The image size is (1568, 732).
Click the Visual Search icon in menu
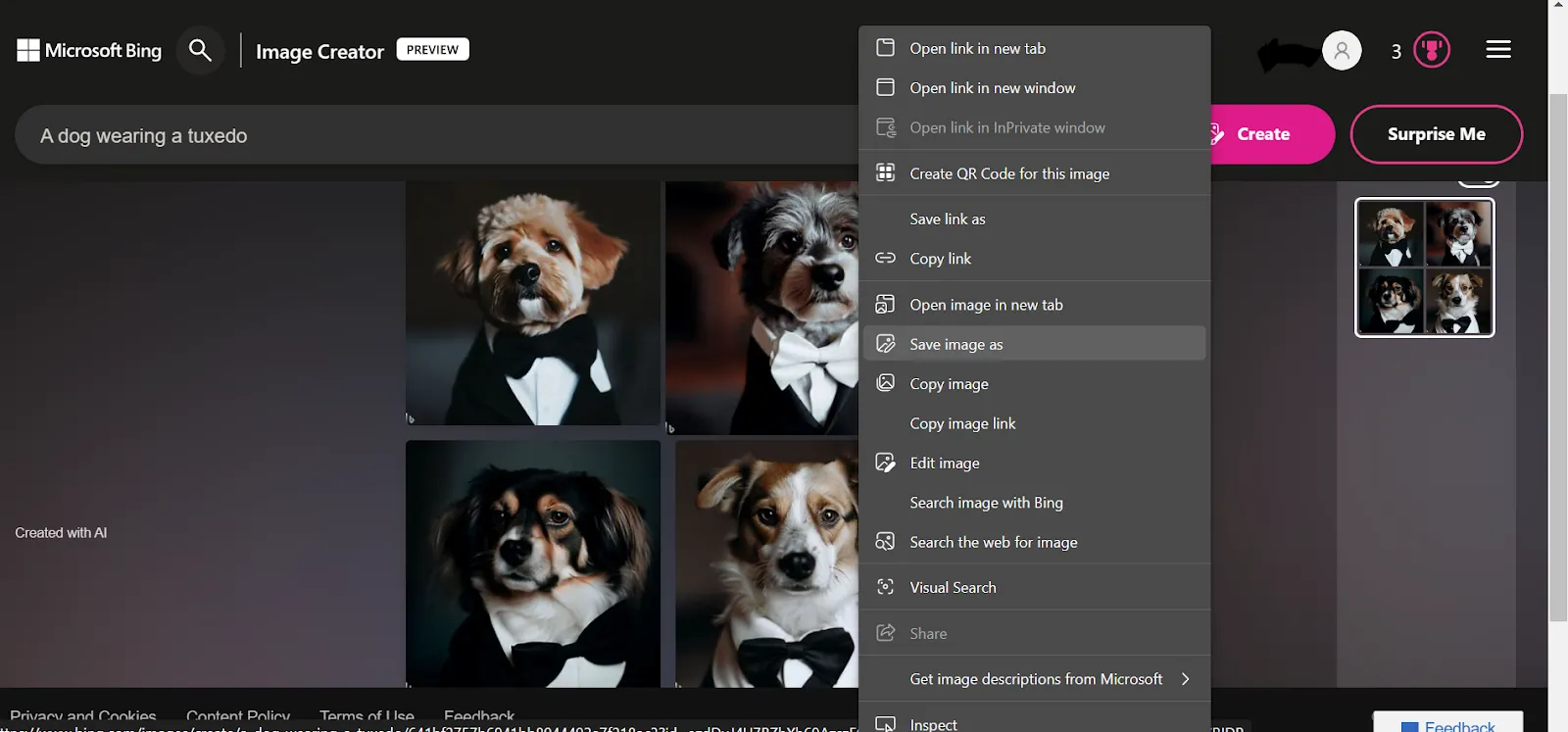(885, 587)
